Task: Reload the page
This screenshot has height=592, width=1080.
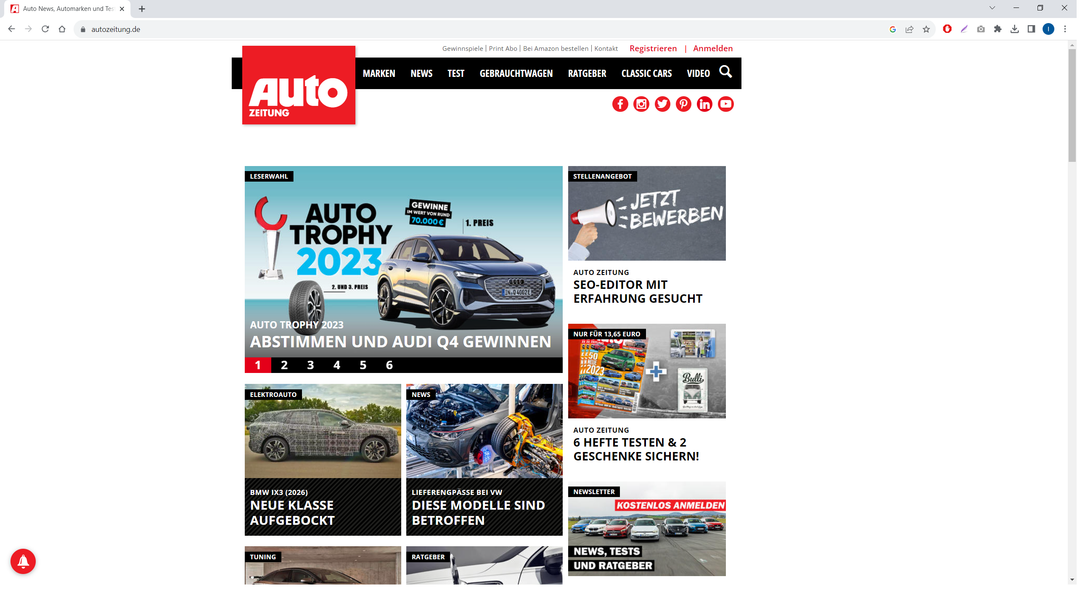Action: coord(45,29)
